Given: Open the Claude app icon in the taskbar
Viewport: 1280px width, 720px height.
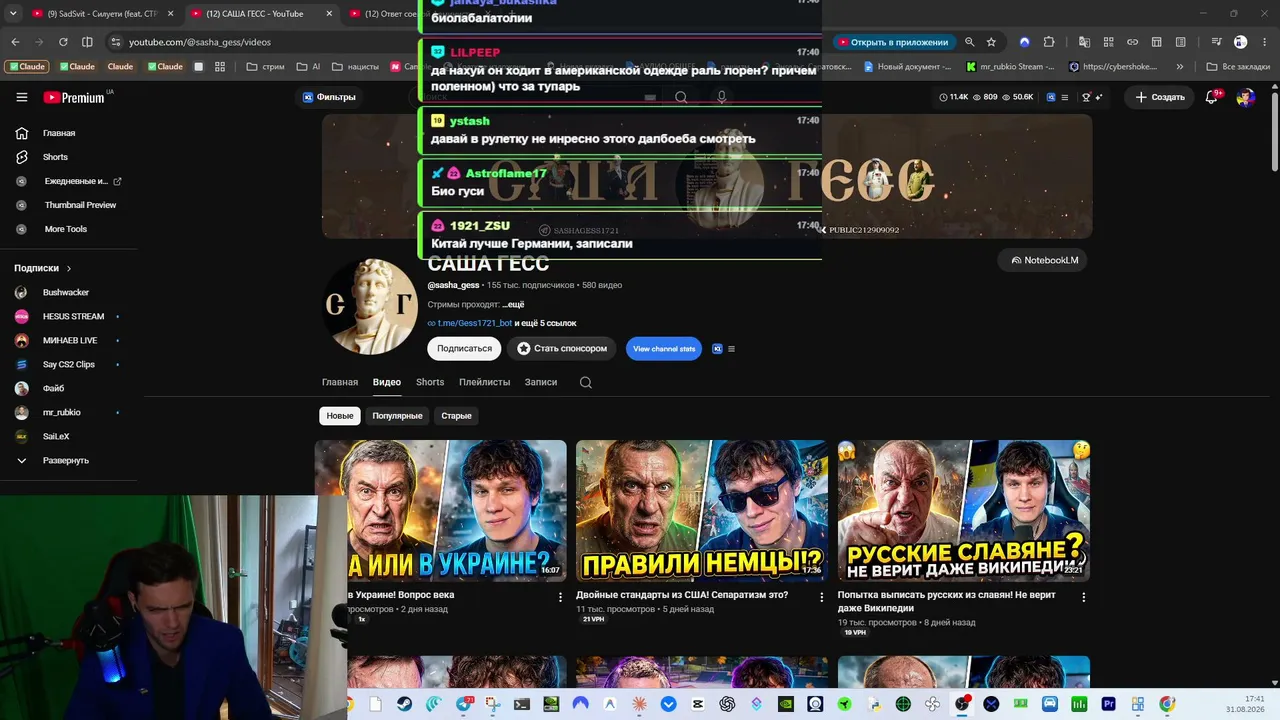Looking at the screenshot, I should (639, 704).
